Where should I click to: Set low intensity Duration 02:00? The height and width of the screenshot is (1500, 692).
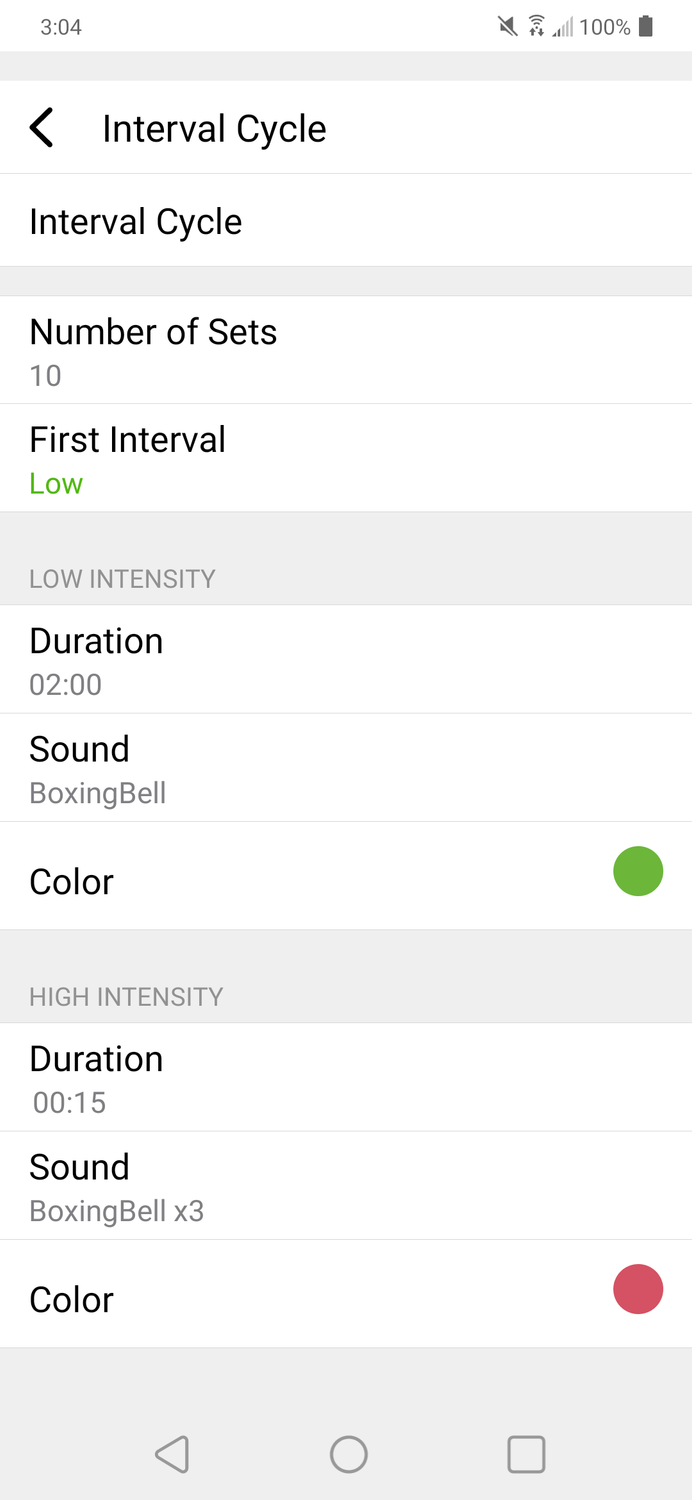click(x=346, y=659)
